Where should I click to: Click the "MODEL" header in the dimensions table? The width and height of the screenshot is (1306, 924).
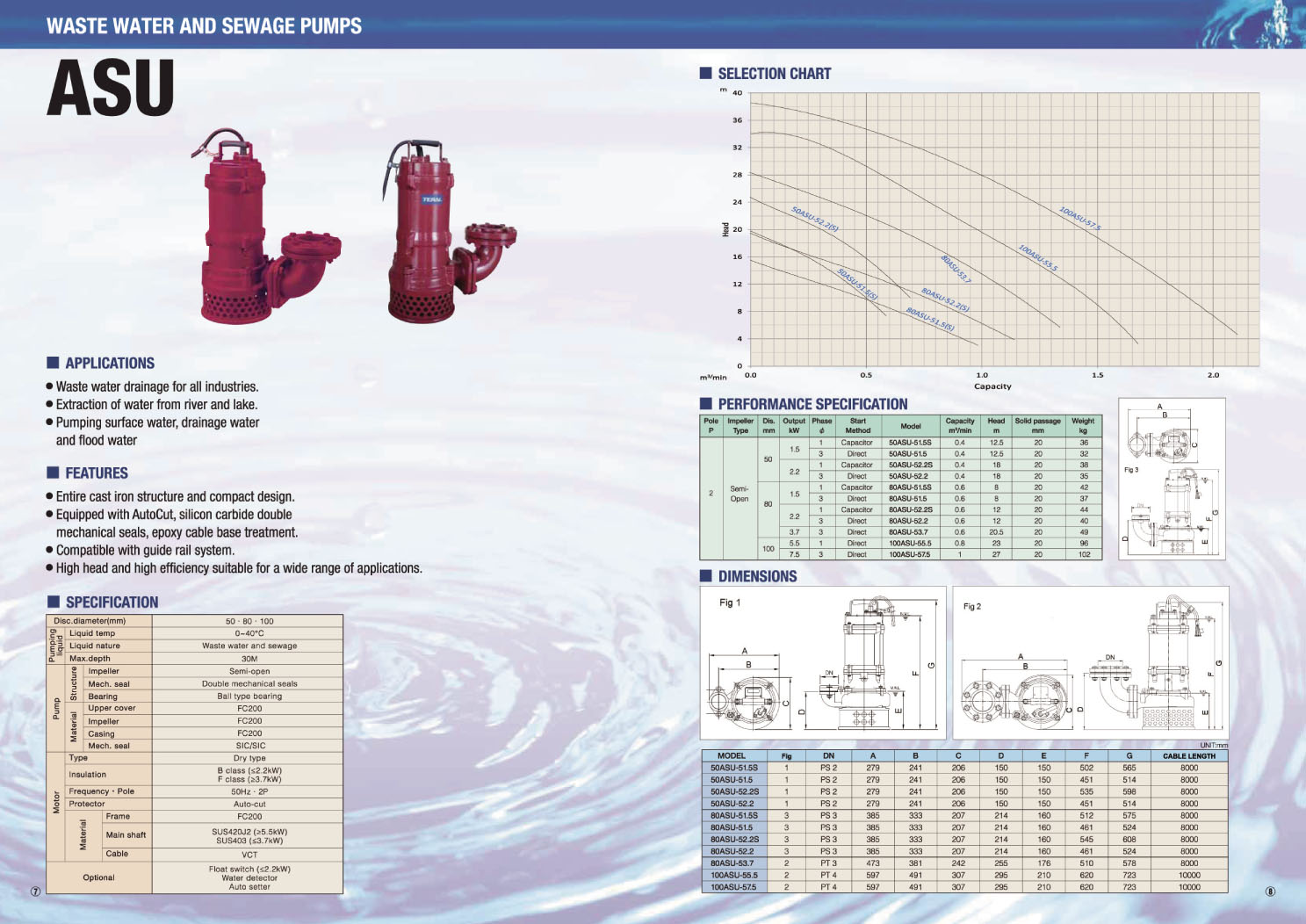[732, 755]
